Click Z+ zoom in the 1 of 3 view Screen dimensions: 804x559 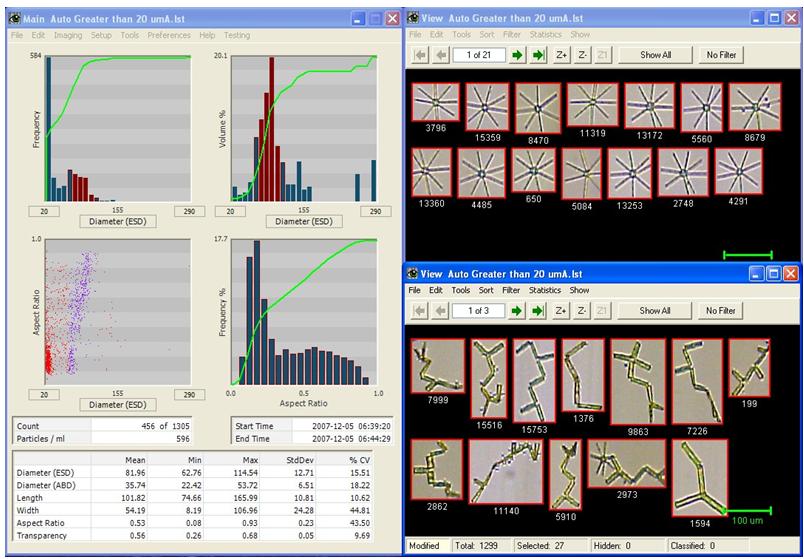[563, 311]
